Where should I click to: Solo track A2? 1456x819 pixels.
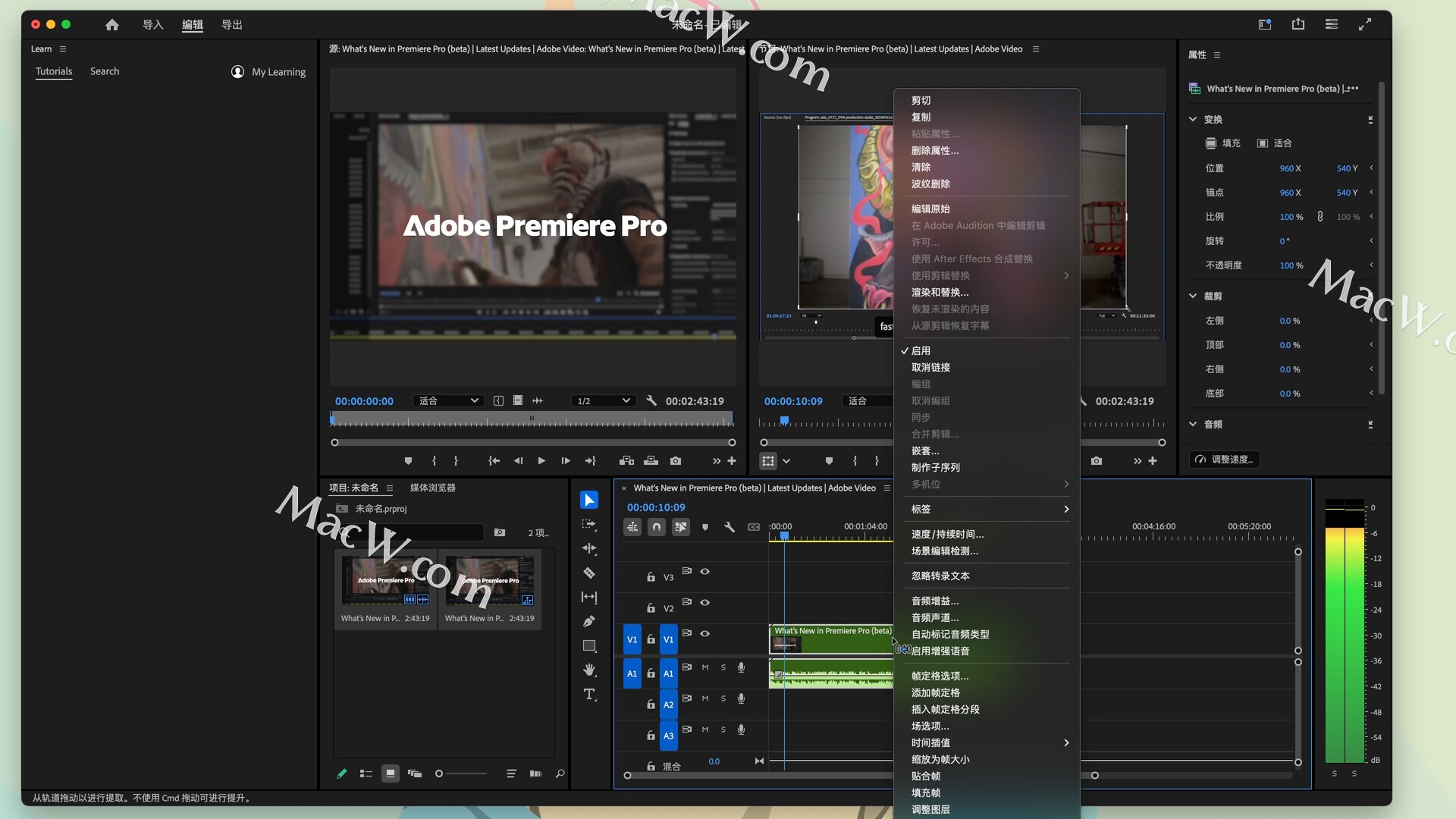click(x=723, y=698)
